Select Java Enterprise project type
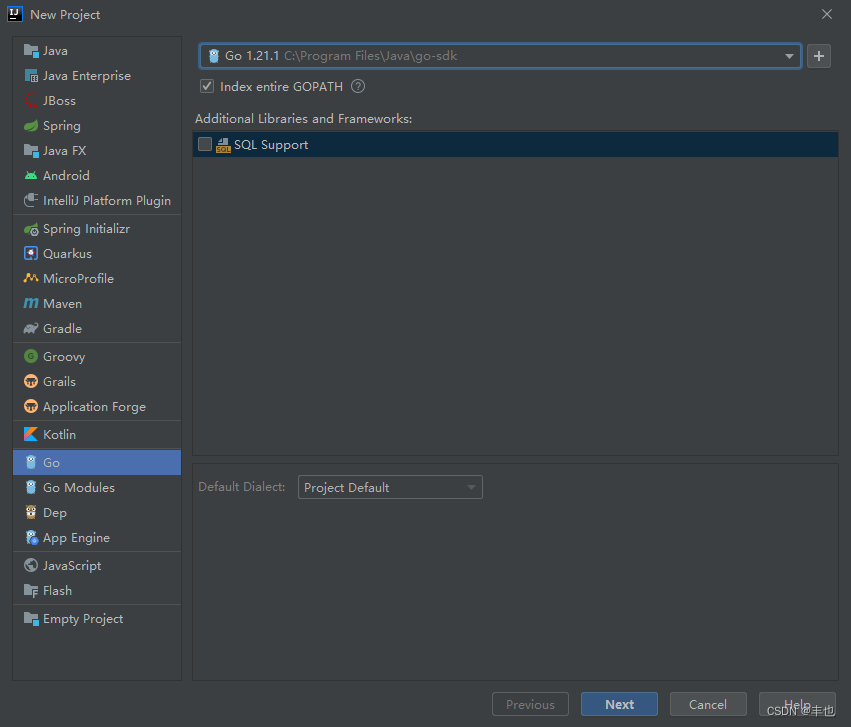Image resolution: width=851 pixels, height=727 pixels. (97, 75)
